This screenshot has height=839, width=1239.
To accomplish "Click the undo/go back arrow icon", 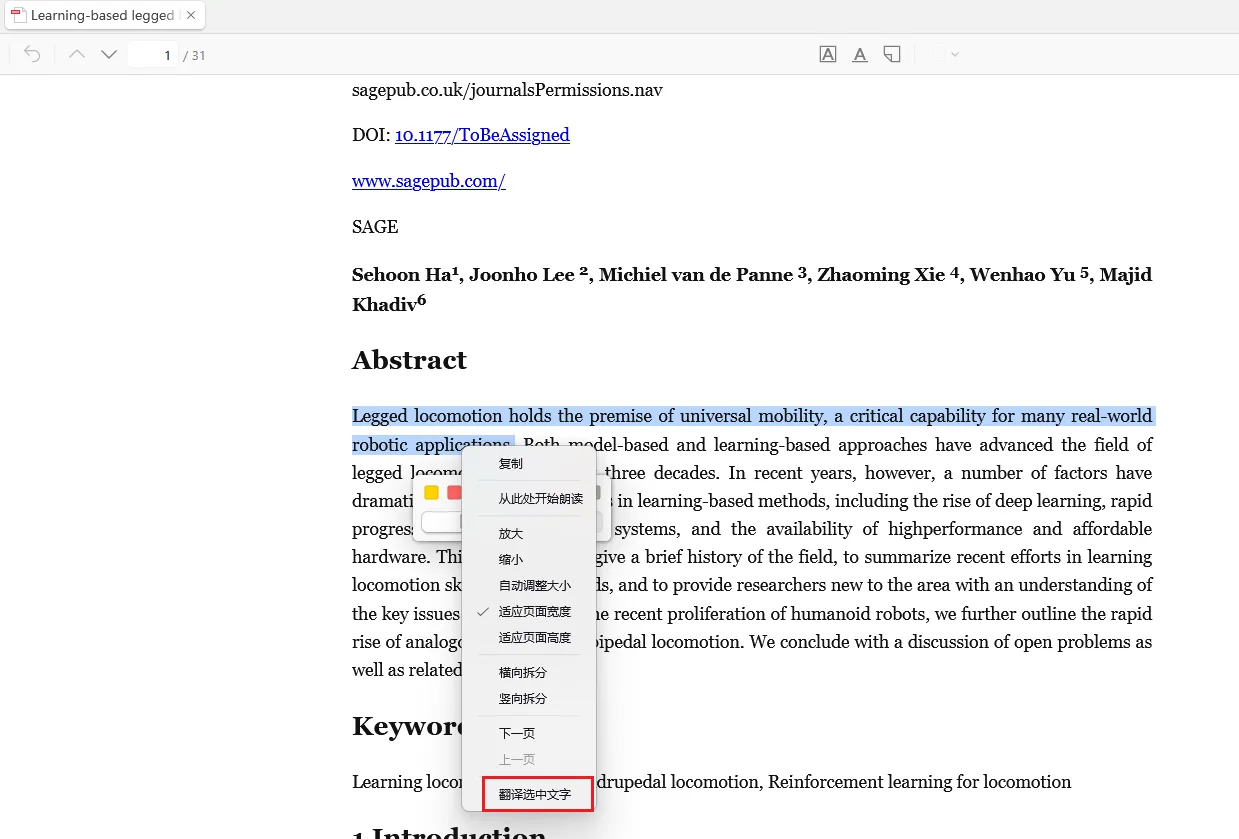I will [x=32, y=54].
